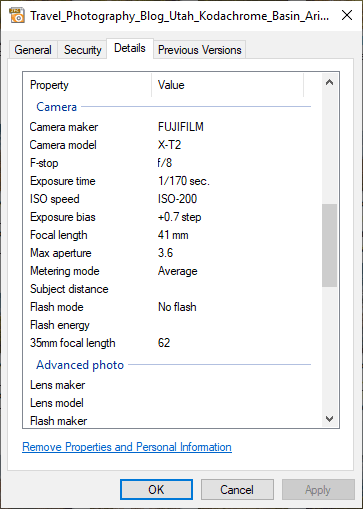Confirm with the OK button
This screenshot has width=363, height=509.
coord(156,490)
